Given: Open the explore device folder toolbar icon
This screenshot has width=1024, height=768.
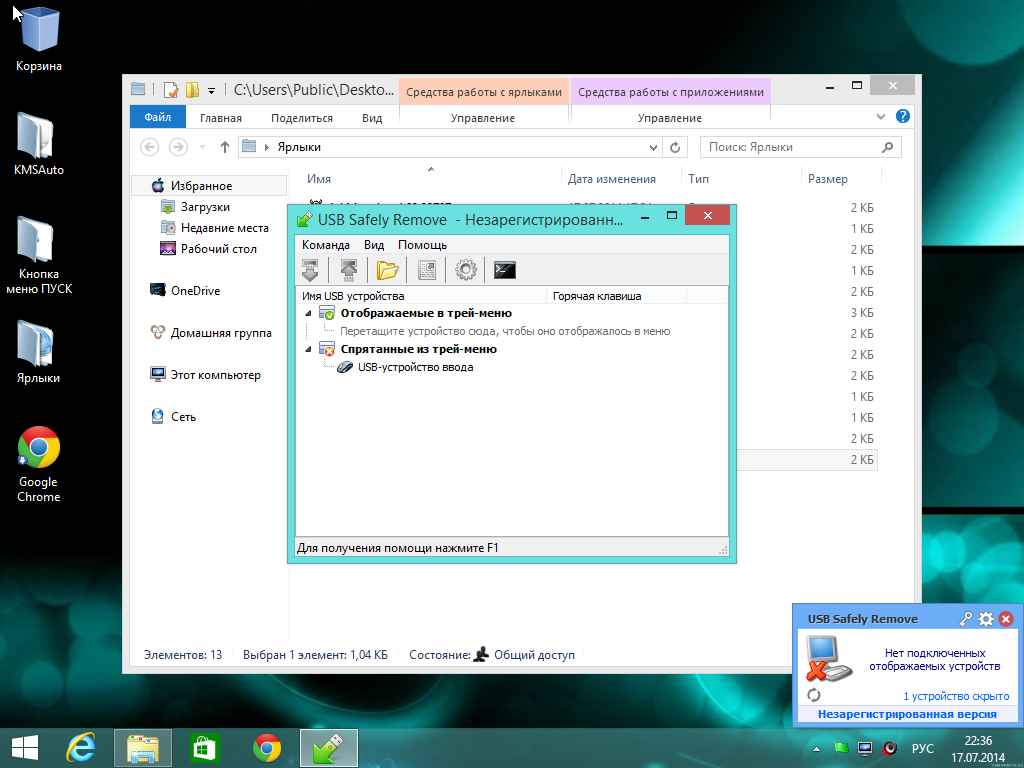Looking at the screenshot, I should 387,270.
